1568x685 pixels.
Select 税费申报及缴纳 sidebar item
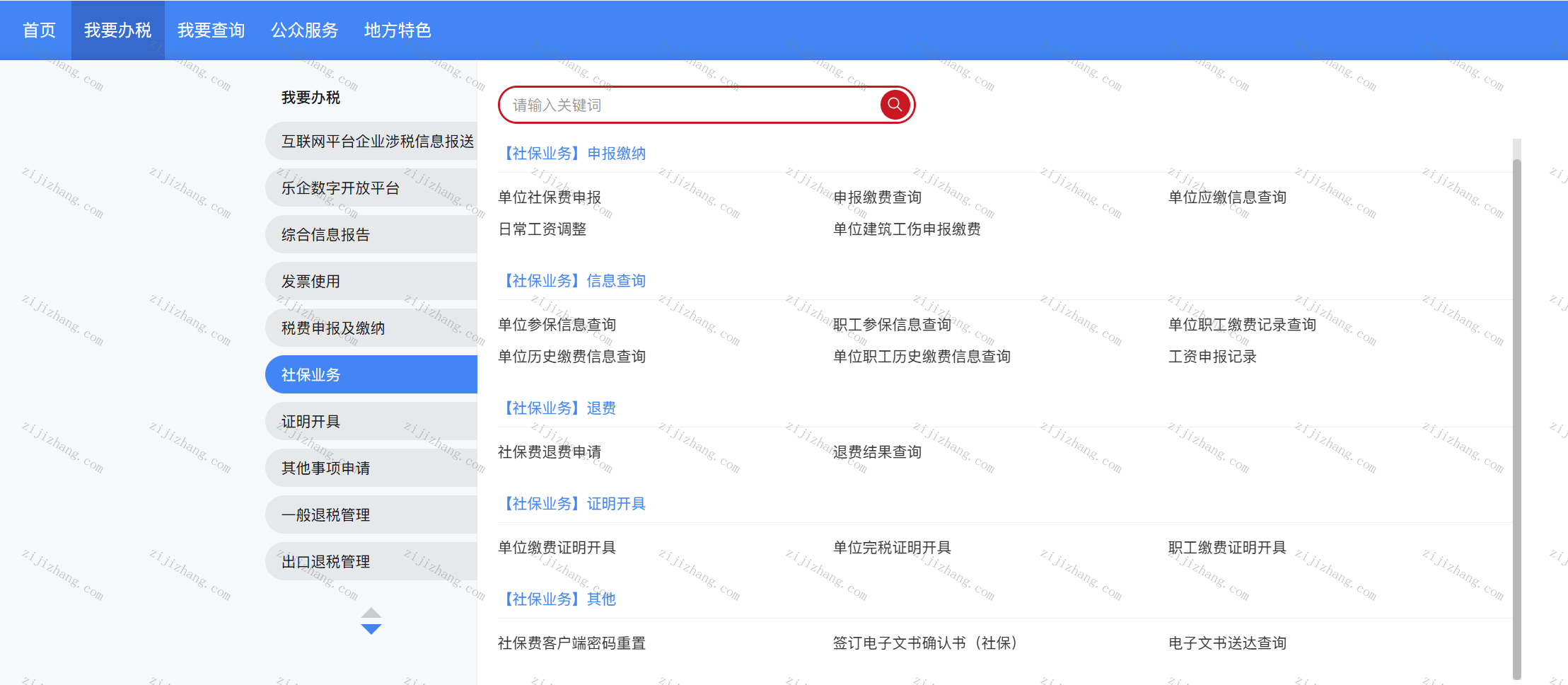coord(371,328)
